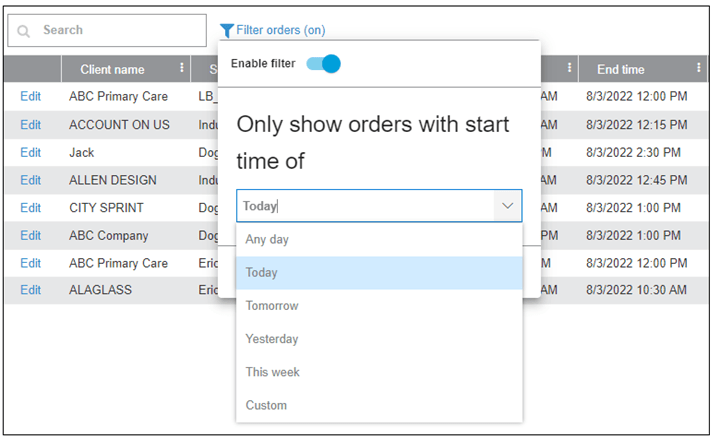The image size is (720, 439).
Task: Click the search magnifier icon
Action: (x=24, y=31)
